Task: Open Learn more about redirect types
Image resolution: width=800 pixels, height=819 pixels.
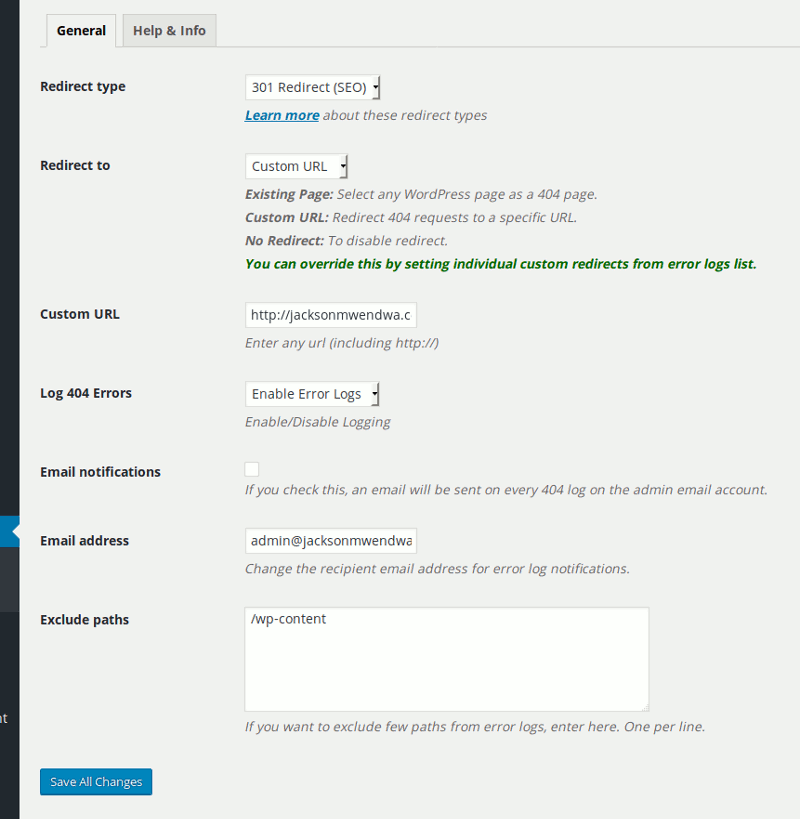Action: coord(281,115)
